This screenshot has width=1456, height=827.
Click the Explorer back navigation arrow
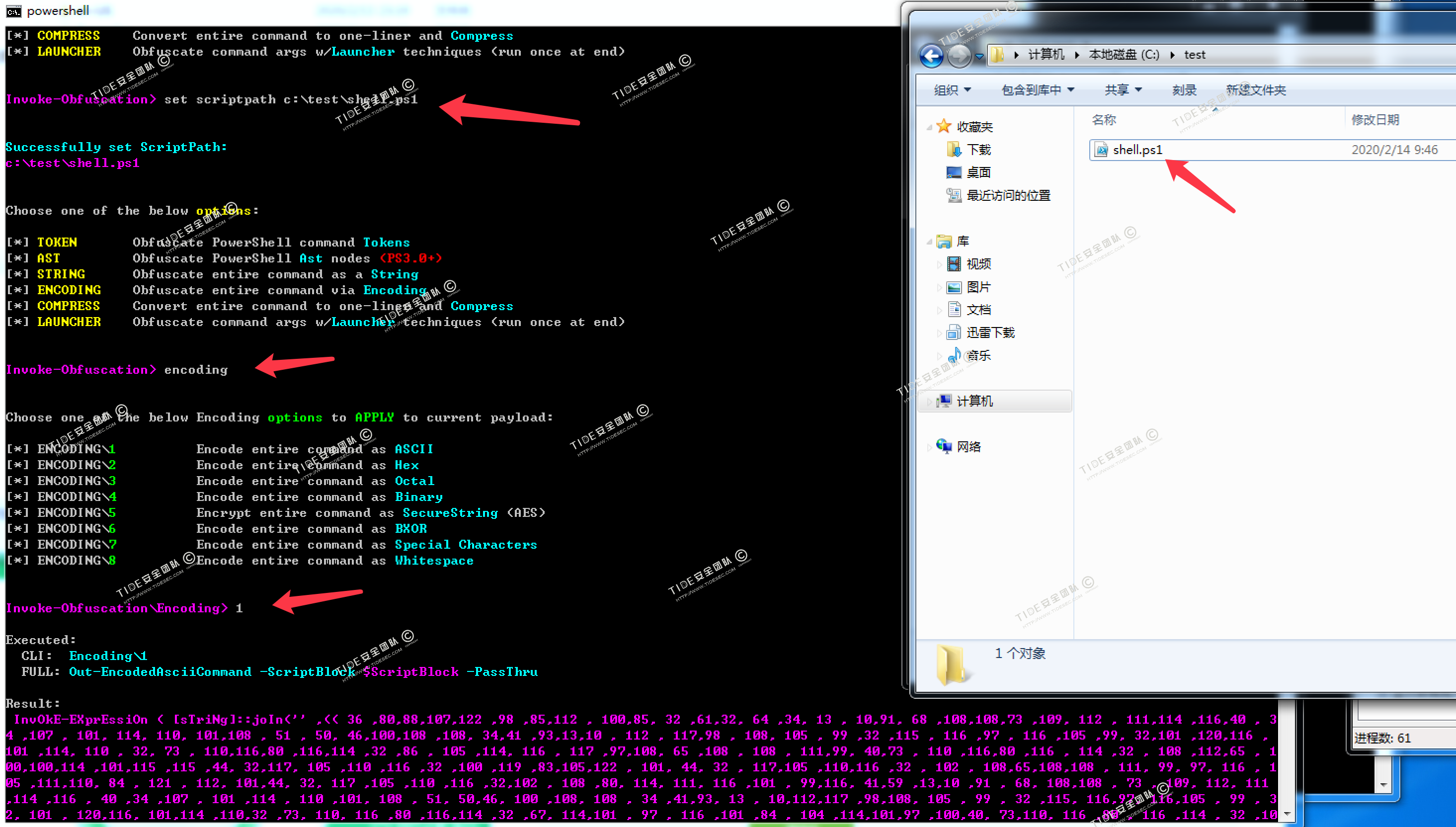[931, 56]
